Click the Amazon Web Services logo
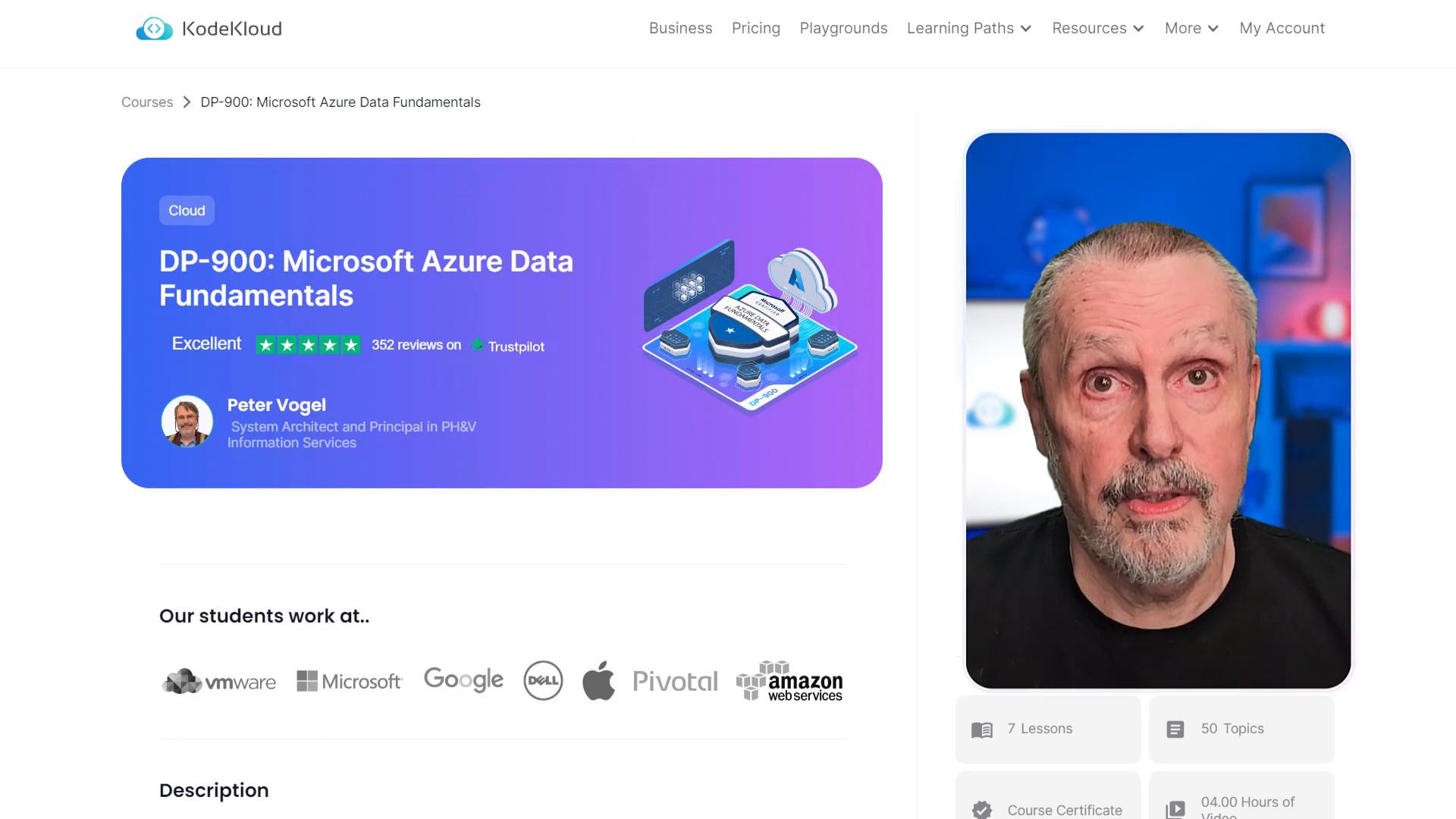 (789, 680)
